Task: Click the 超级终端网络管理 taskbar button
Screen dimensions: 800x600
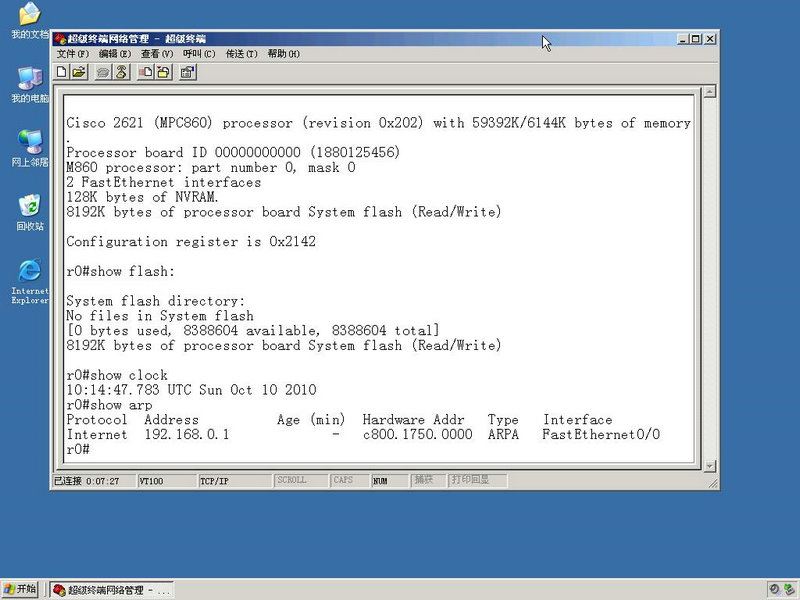Action: click(112, 590)
